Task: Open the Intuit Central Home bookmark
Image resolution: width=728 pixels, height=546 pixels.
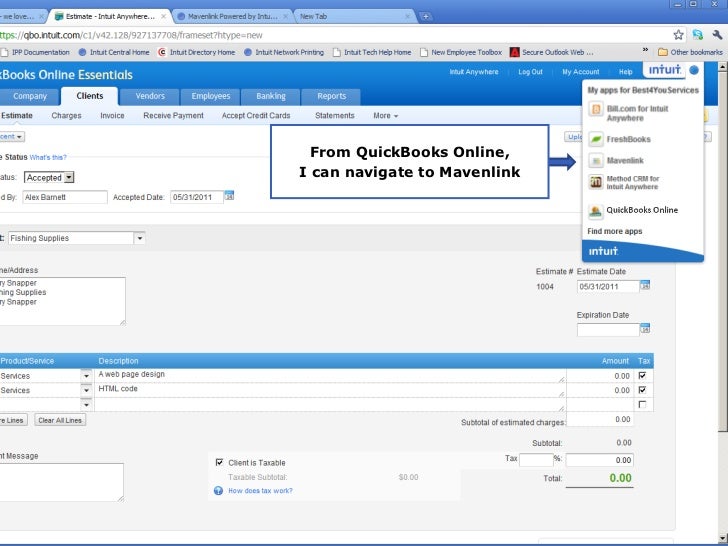Action: click(x=114, y=52)
